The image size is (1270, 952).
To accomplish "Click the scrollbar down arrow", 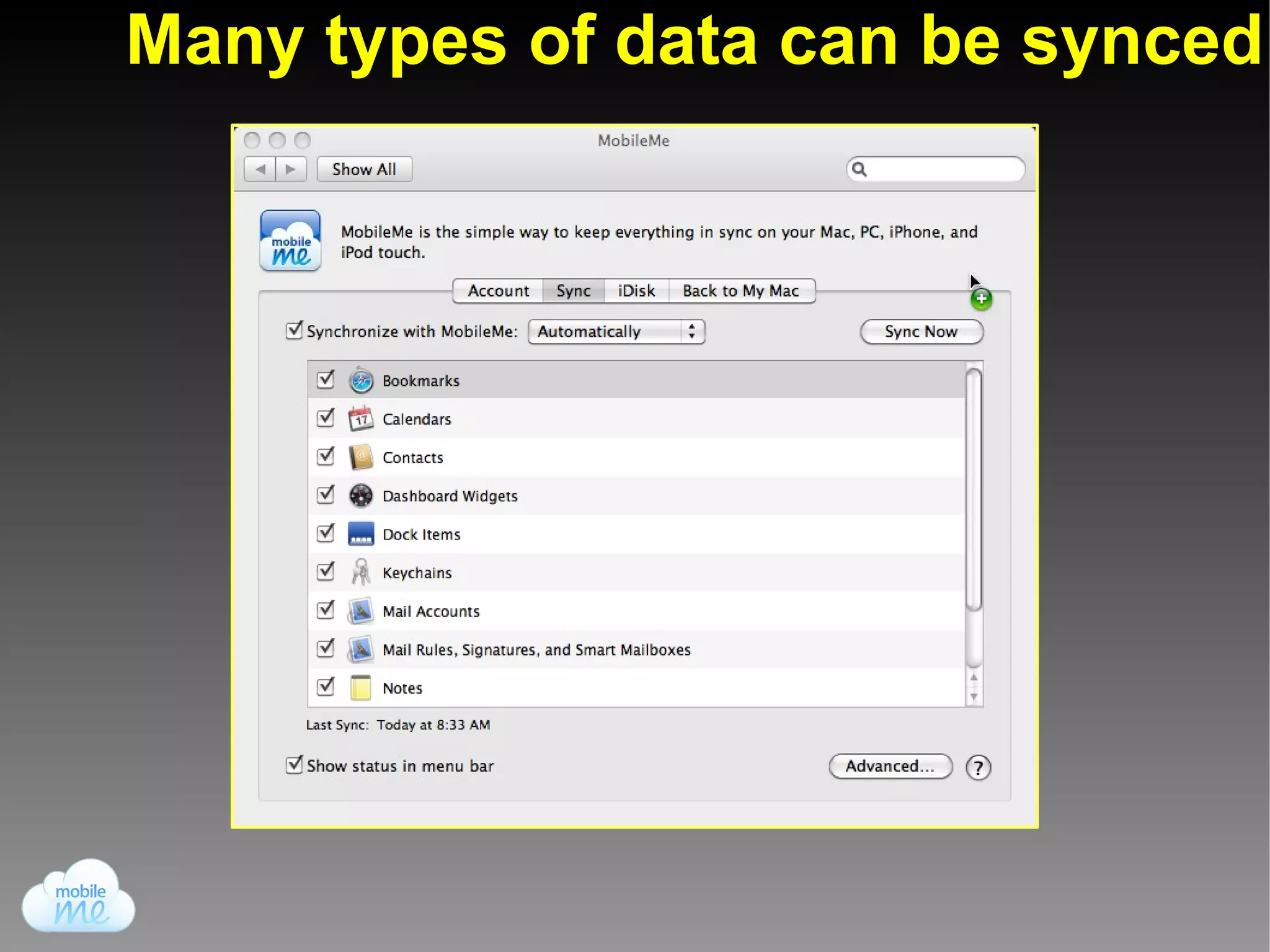I will [x=974, y=697].
